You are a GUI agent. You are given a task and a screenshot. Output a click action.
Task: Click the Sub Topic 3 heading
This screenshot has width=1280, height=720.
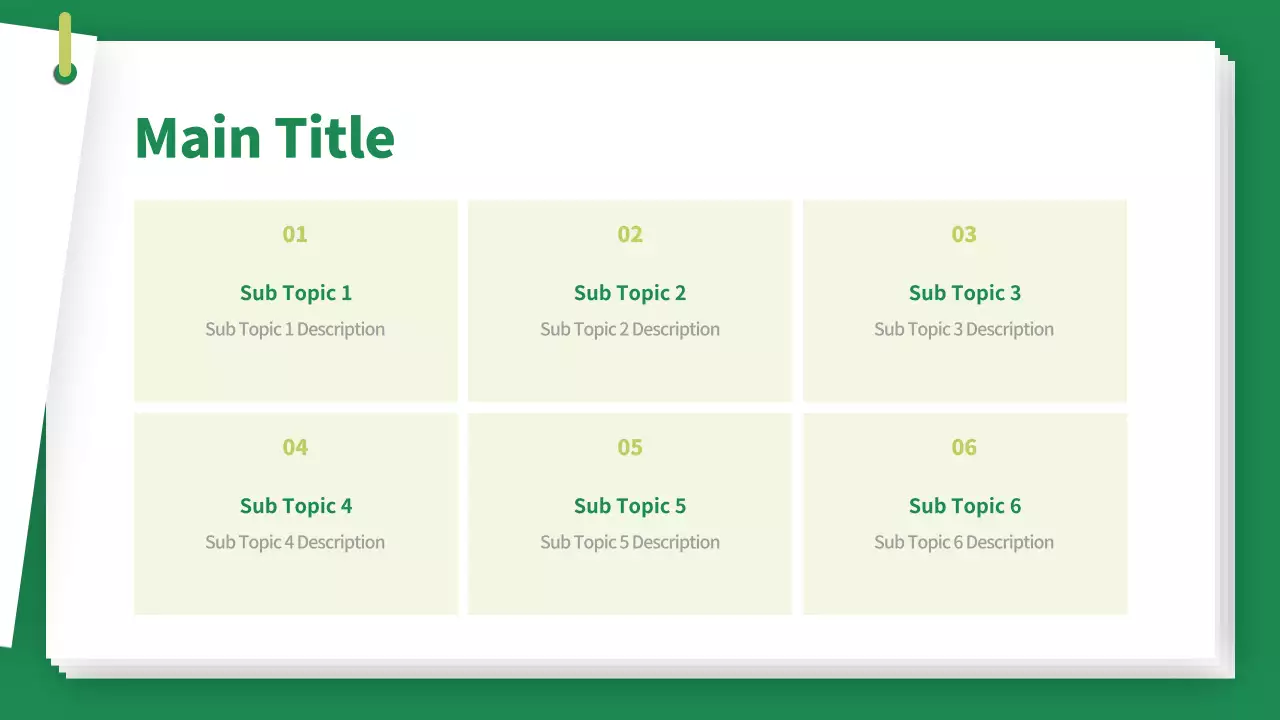click(965, 293)
